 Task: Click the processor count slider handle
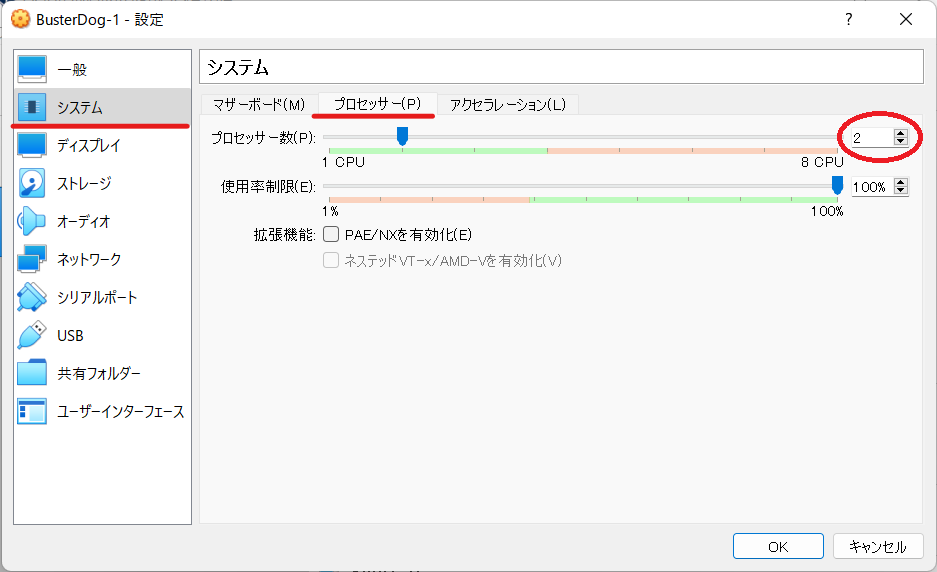tap(403, 136)
